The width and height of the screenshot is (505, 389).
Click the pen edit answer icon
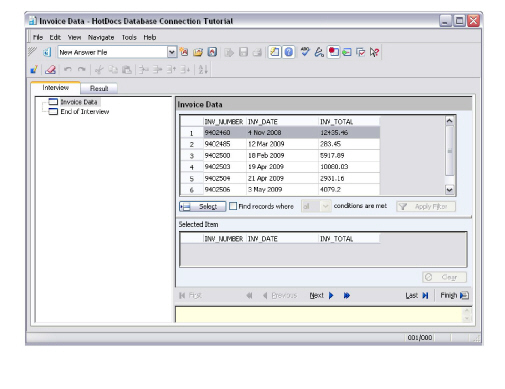pos(319,52)
